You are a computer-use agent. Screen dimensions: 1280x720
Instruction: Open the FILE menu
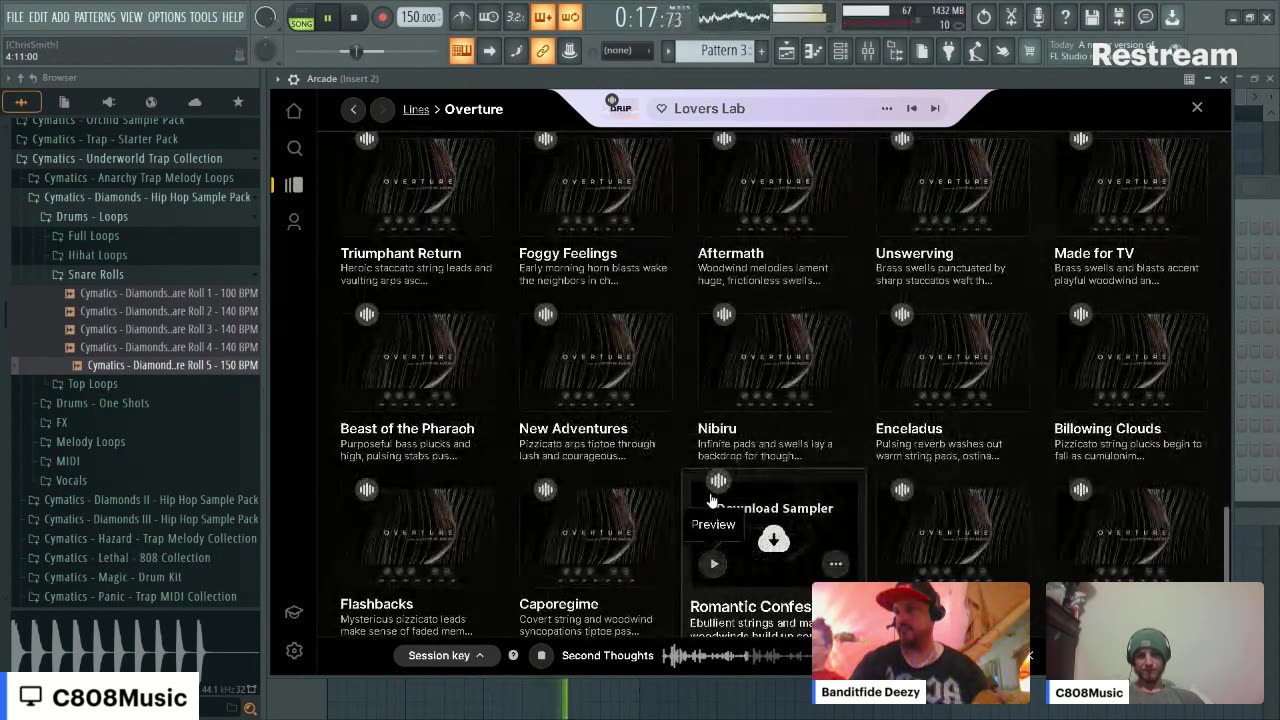coord(15,17)
